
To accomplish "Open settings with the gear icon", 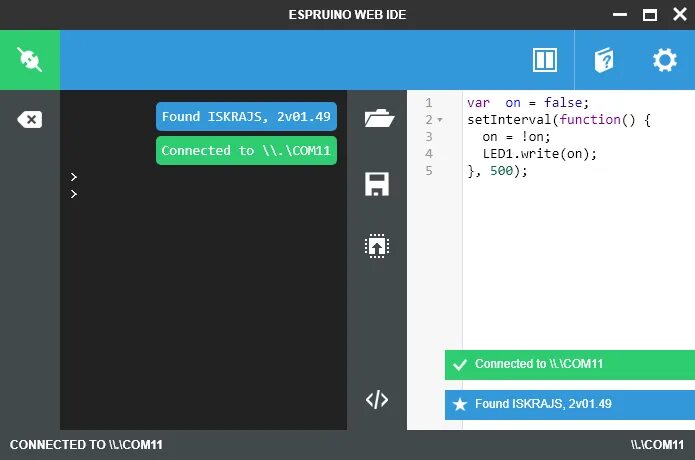I will pyautogui.click(x=664, y=60).
